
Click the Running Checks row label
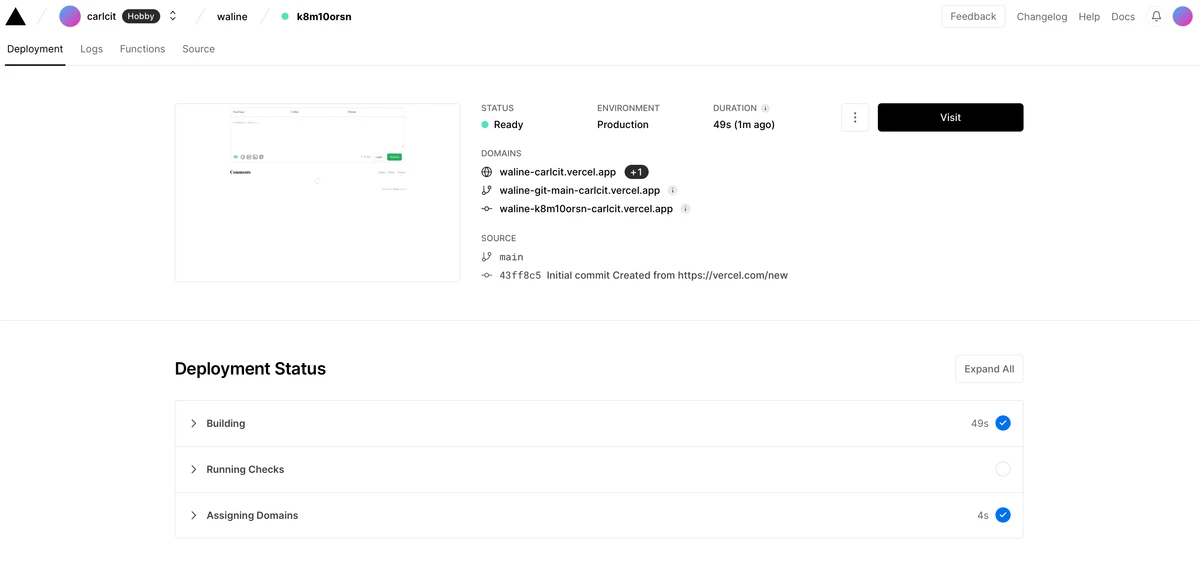click(245, 469)
